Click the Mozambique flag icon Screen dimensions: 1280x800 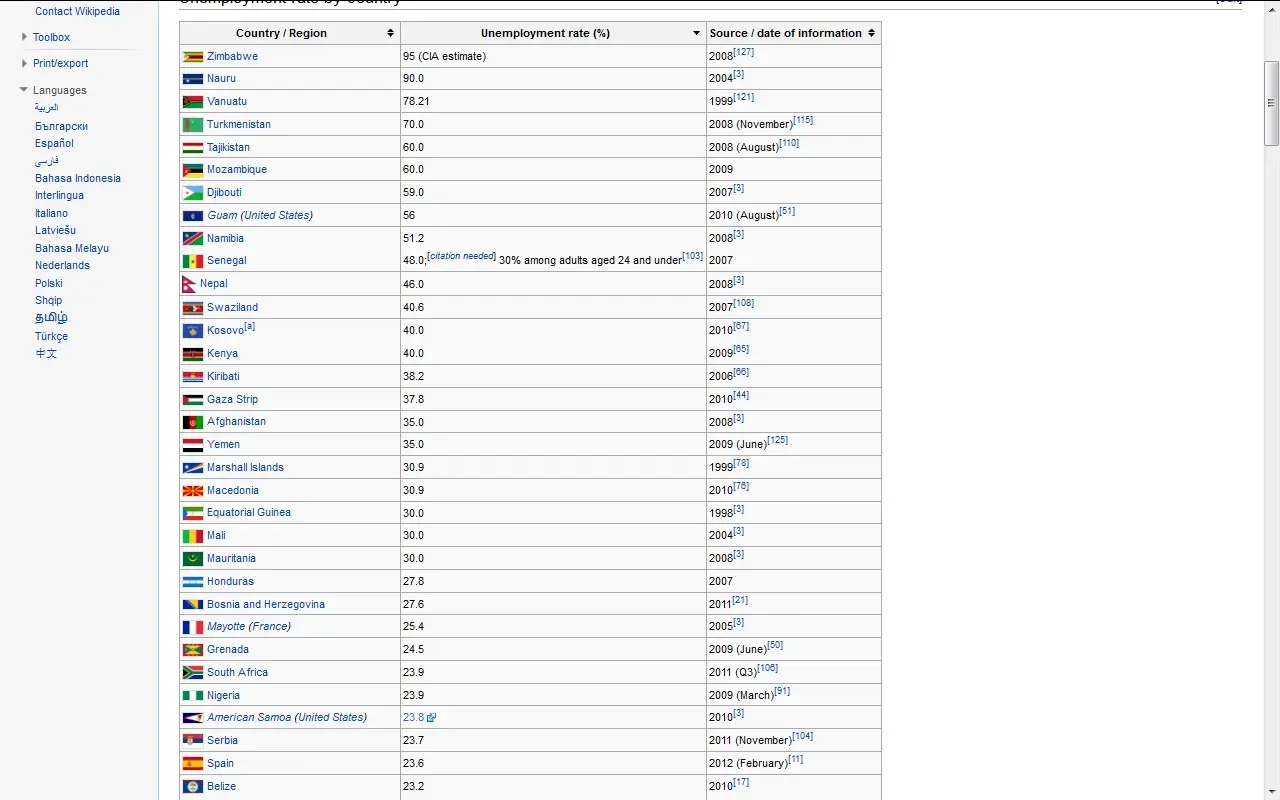(x=193, y=170)
